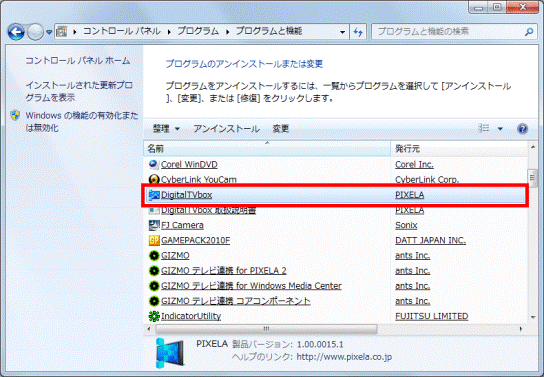Select コントロール パネル breadcrumb in address bar
Image resolution: width=544 pixels, height=377 pixels.
[121, 32]
